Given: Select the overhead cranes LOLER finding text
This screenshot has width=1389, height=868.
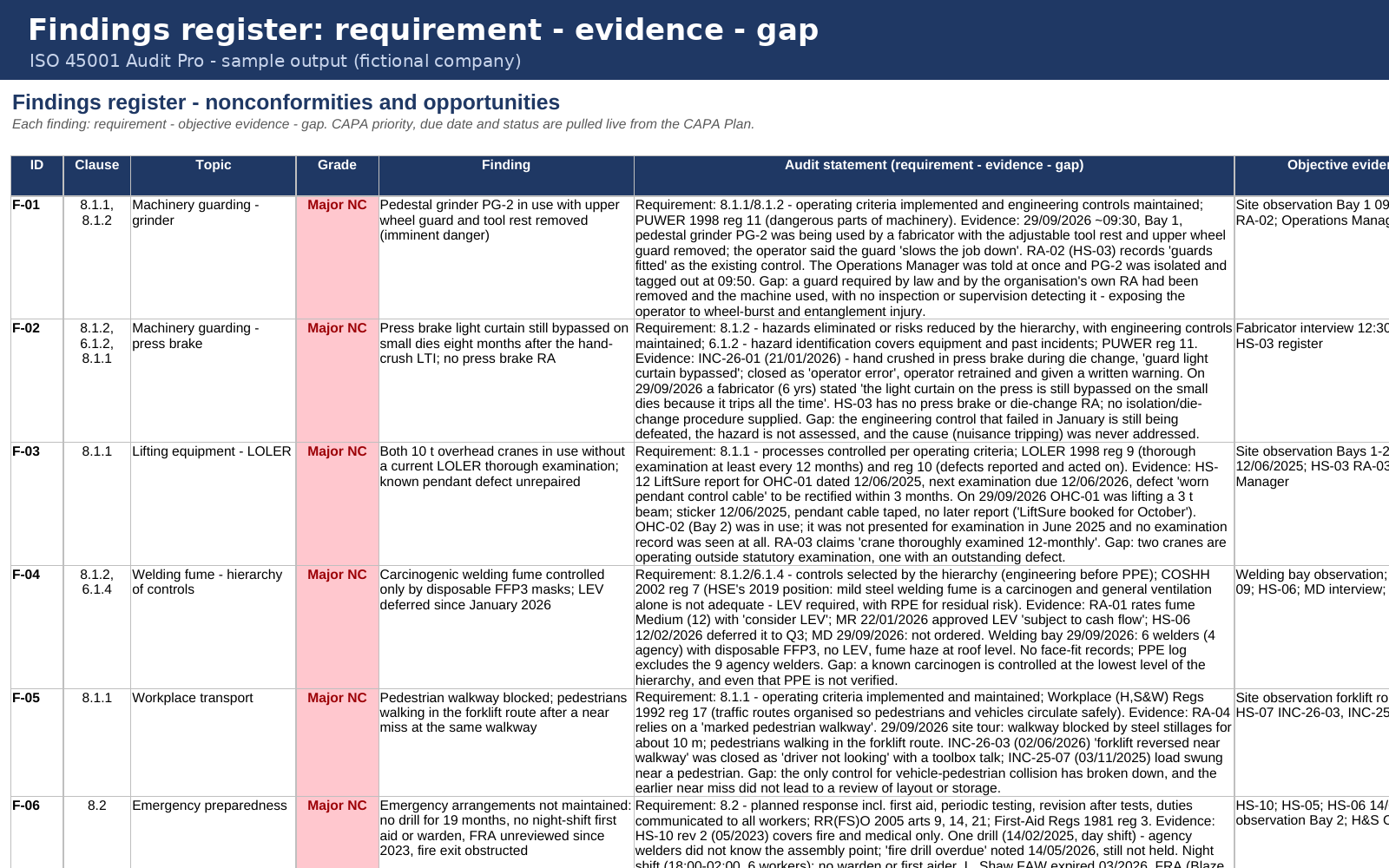Looking at the screenshot, I should click(x=506, y=504).
